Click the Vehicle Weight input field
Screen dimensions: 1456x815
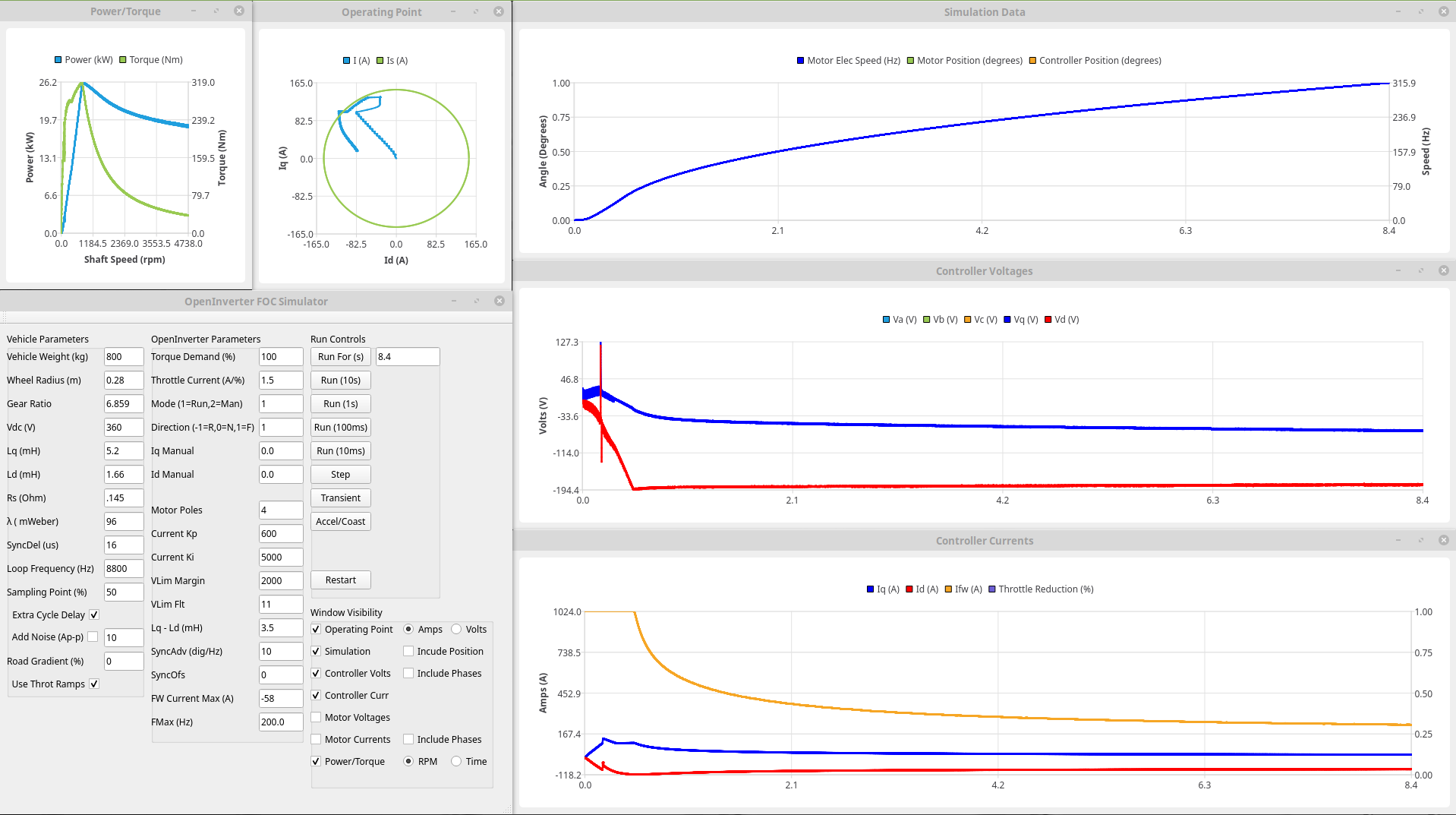(123, 356)
